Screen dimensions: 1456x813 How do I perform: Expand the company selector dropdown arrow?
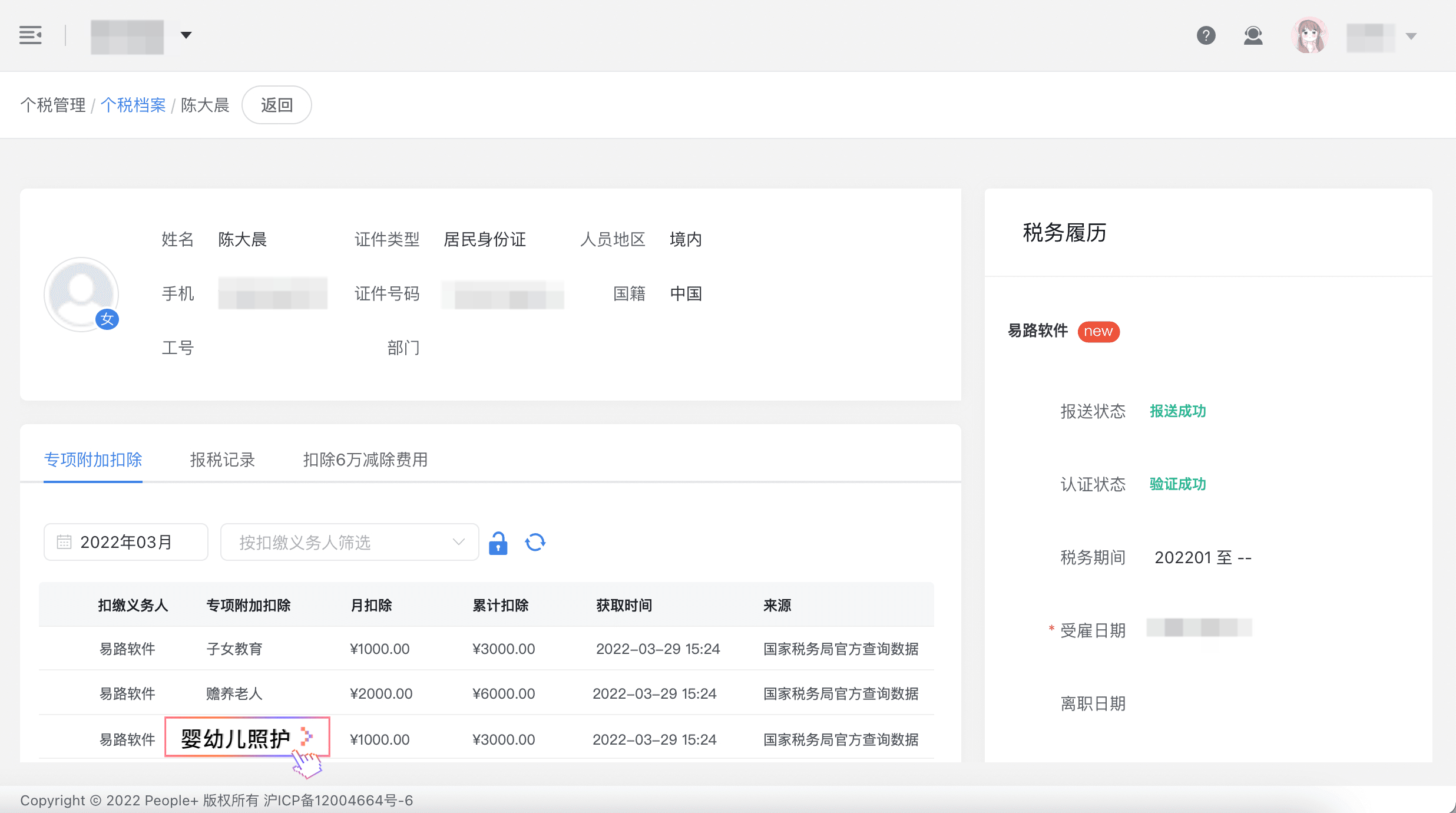click(186, 35)
